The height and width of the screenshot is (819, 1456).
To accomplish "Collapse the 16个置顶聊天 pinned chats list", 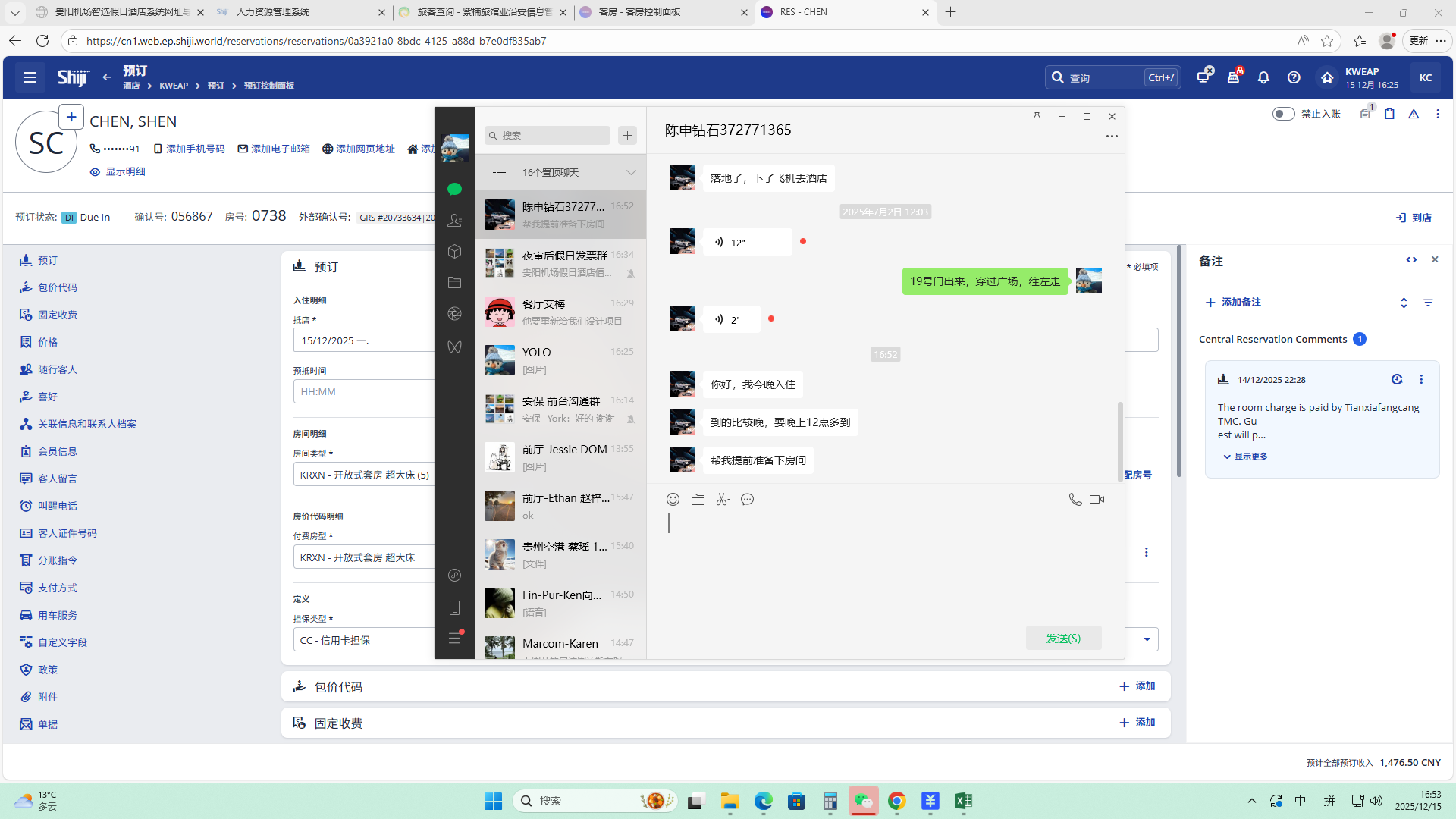I will pos(630,172).
